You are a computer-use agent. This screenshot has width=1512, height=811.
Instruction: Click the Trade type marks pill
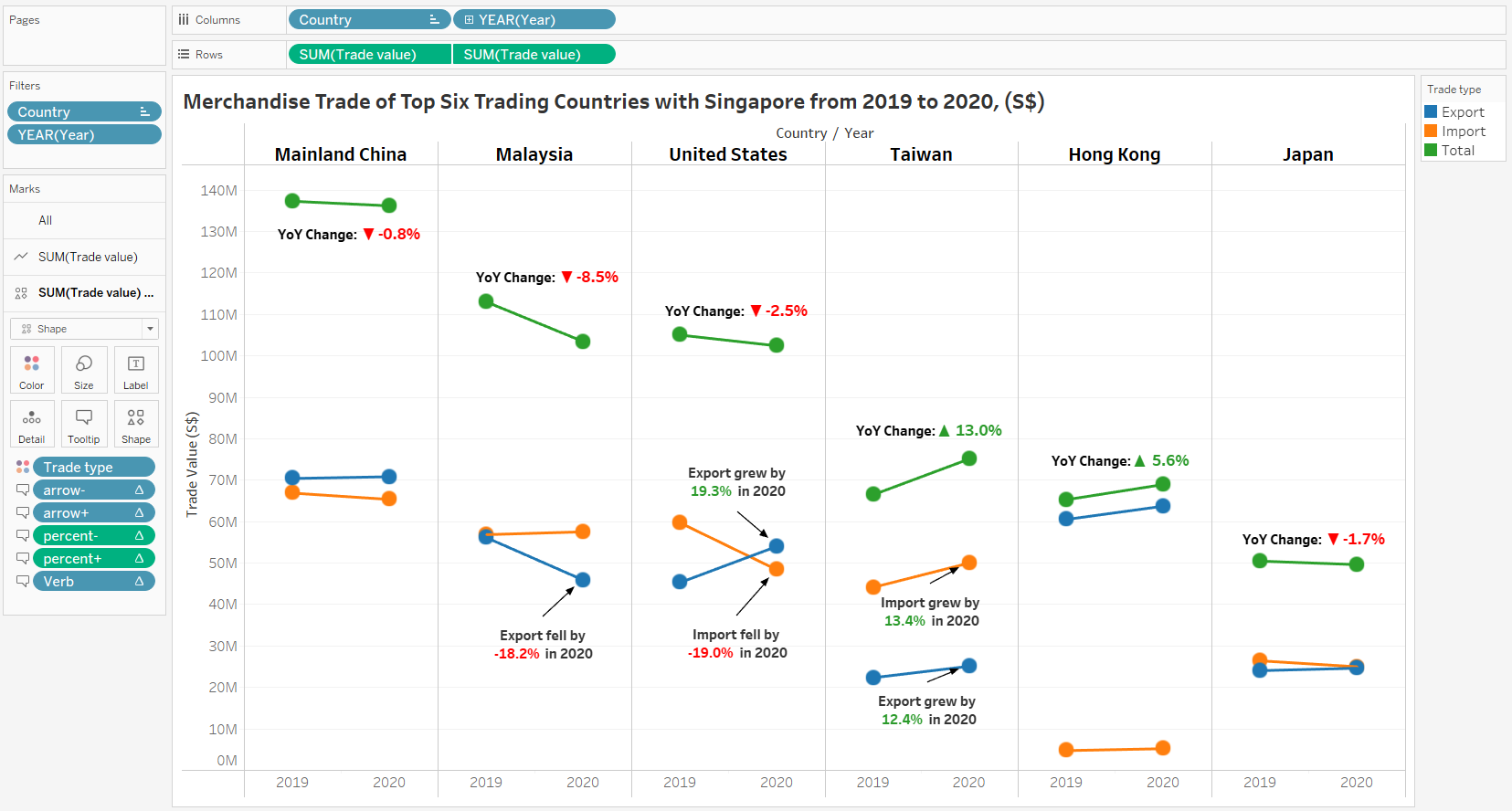click(x=94, y=467)
